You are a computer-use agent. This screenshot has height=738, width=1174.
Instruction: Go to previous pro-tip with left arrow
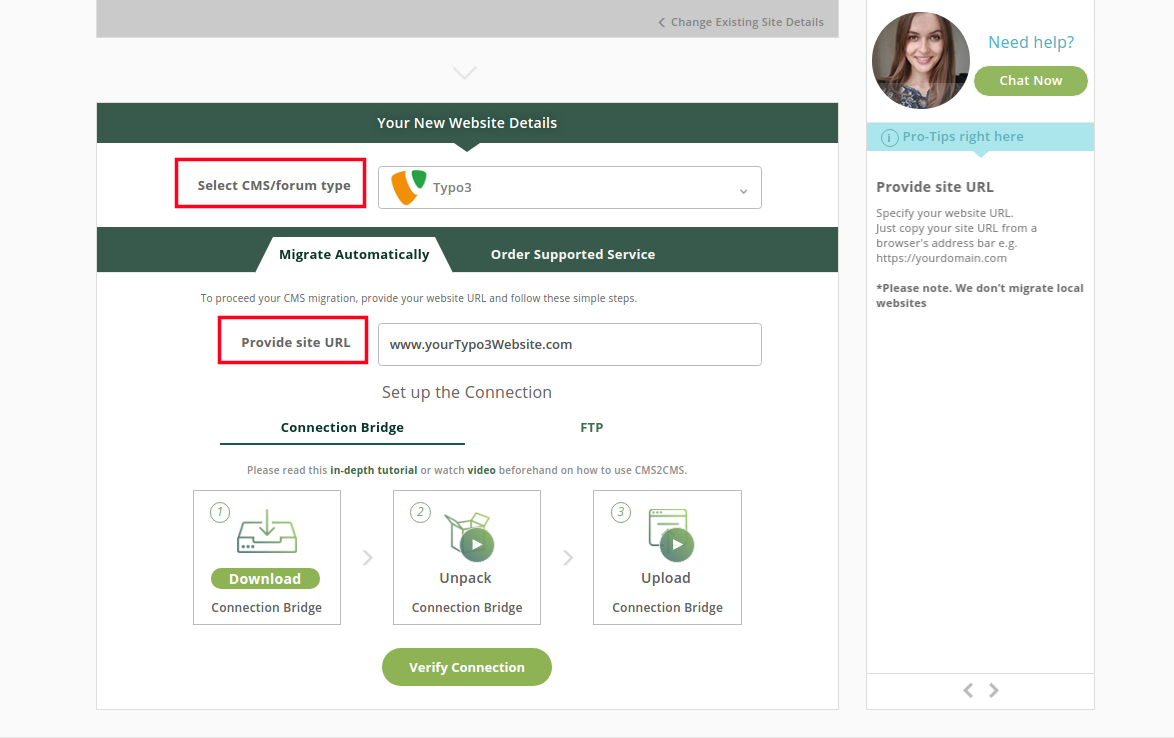click(x=968, y=690)
